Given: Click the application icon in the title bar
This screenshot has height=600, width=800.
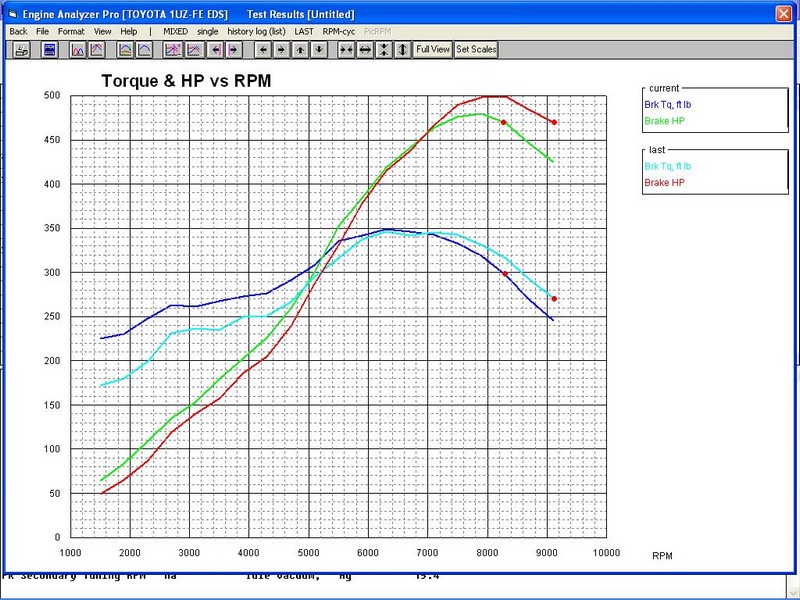Looking at the screenshot, I should [13, 14].
